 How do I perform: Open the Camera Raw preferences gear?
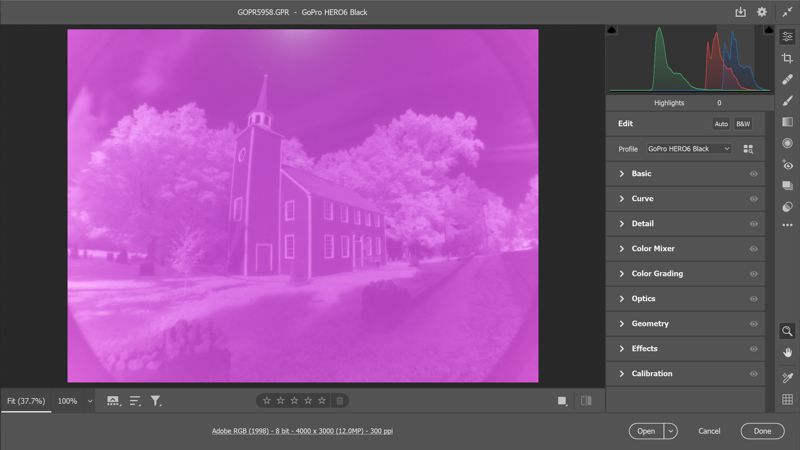click(762, 12)
